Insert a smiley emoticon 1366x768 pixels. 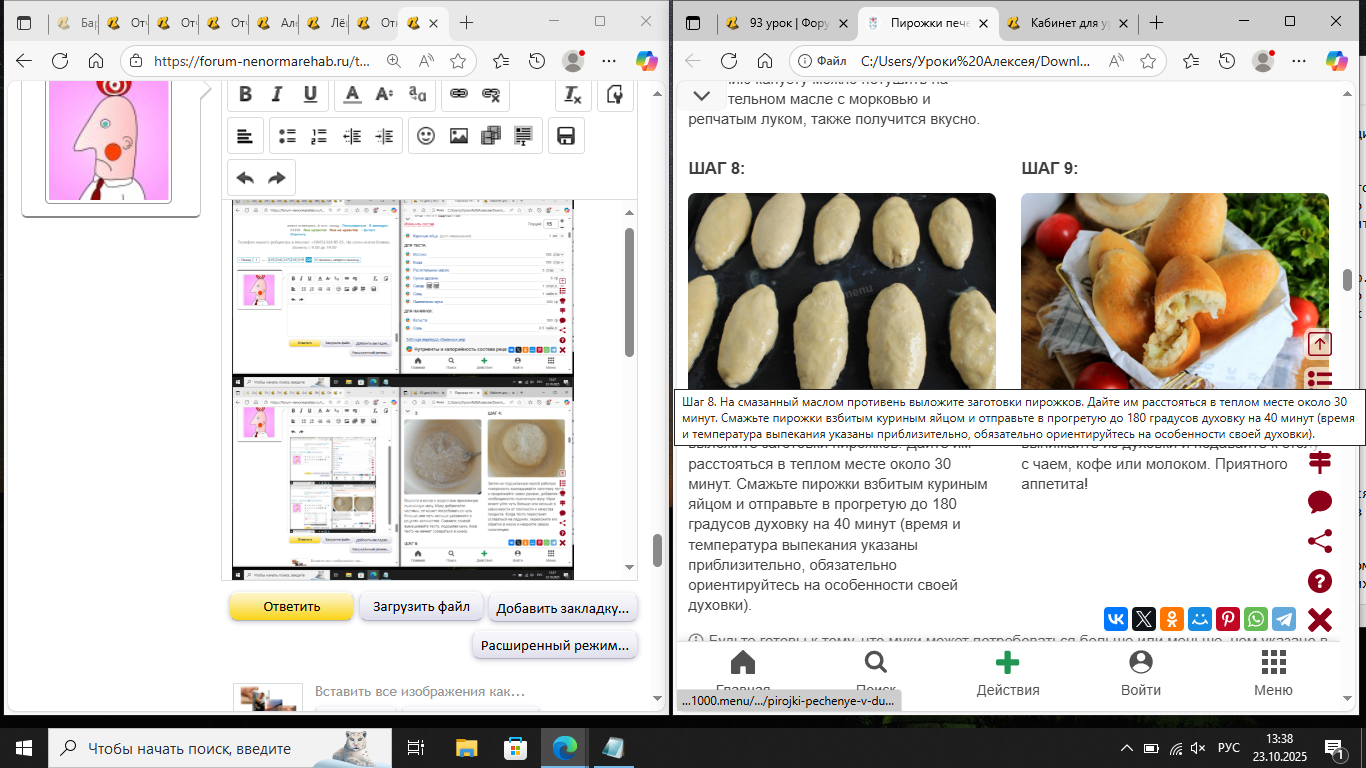pyautogui.click(x=426, y=136)
